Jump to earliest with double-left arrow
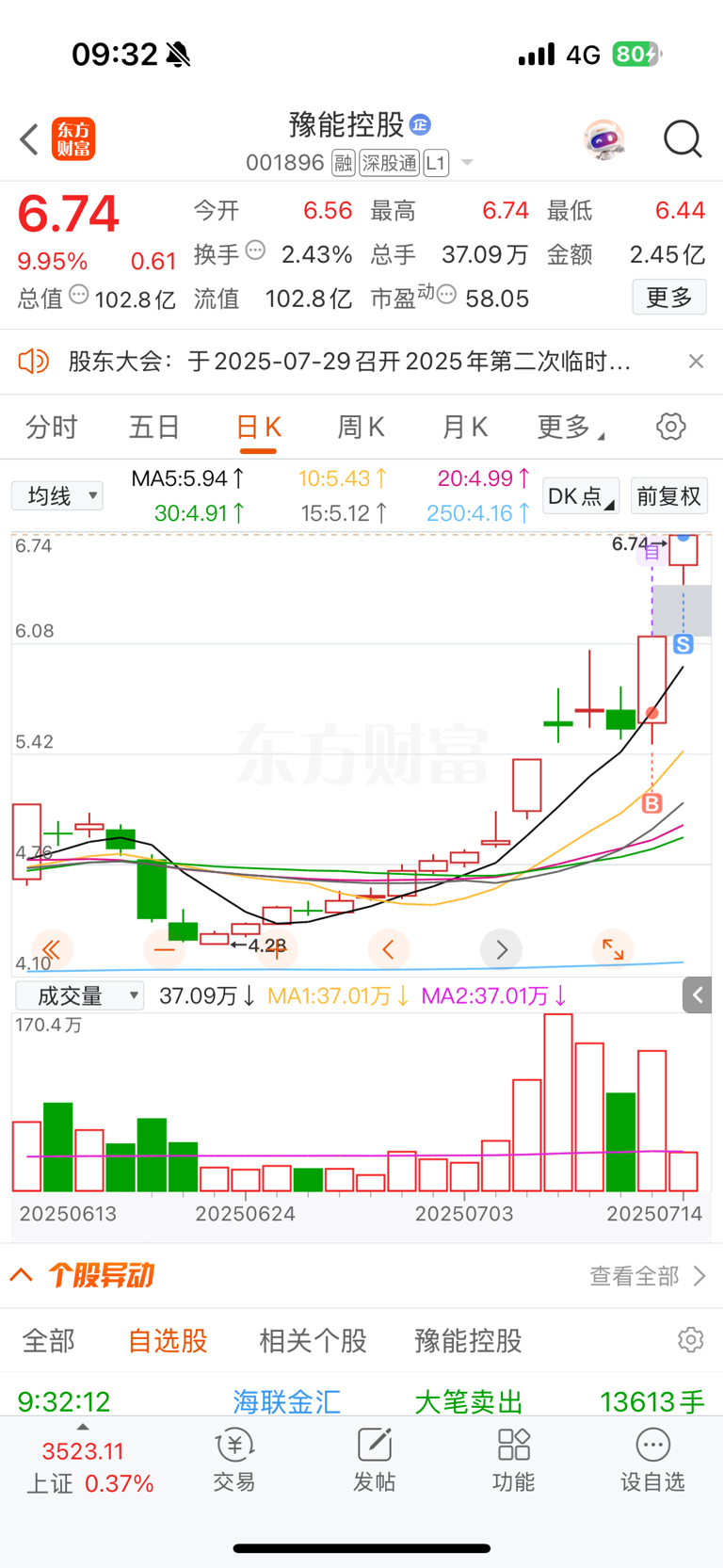The image size is (724, 1568). (x=52, y=949)
